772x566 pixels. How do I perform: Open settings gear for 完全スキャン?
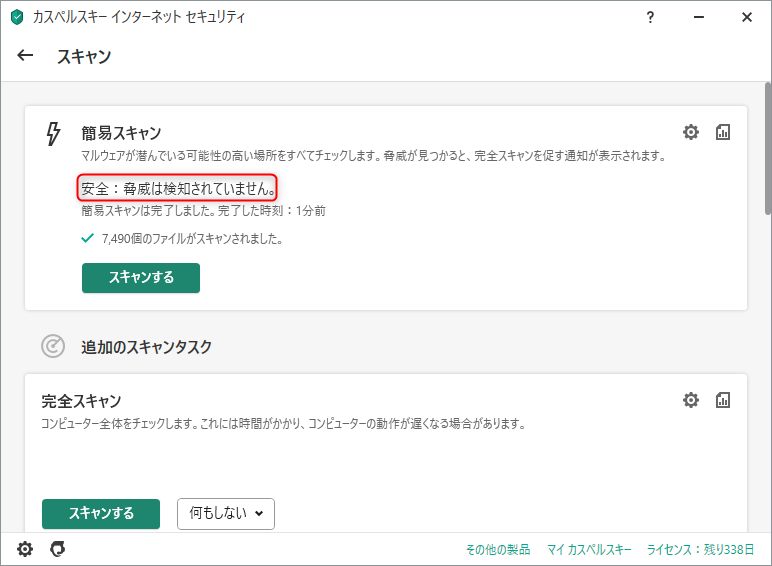point(691,400)
